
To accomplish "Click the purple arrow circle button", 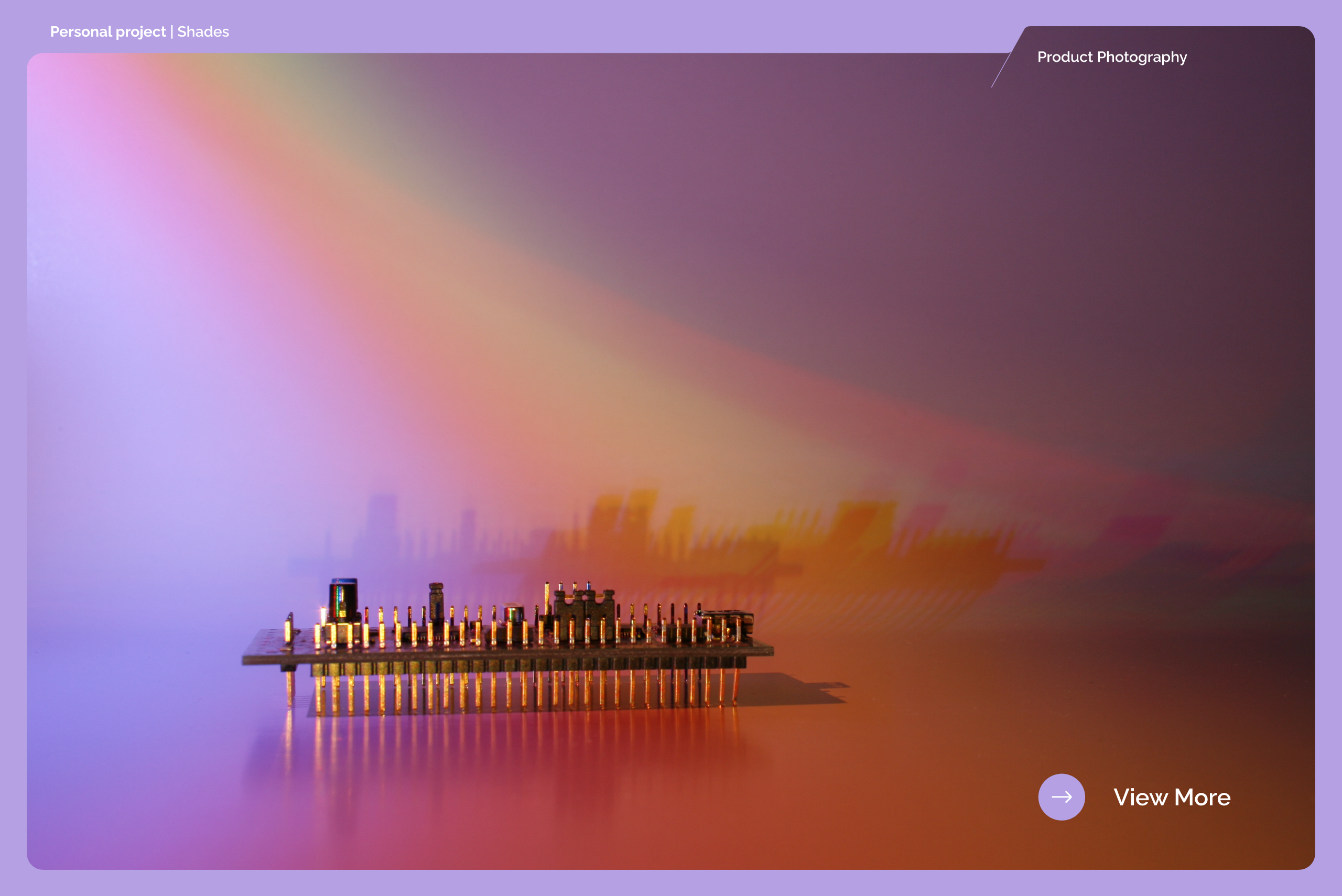I will (x=1062, y=797).
